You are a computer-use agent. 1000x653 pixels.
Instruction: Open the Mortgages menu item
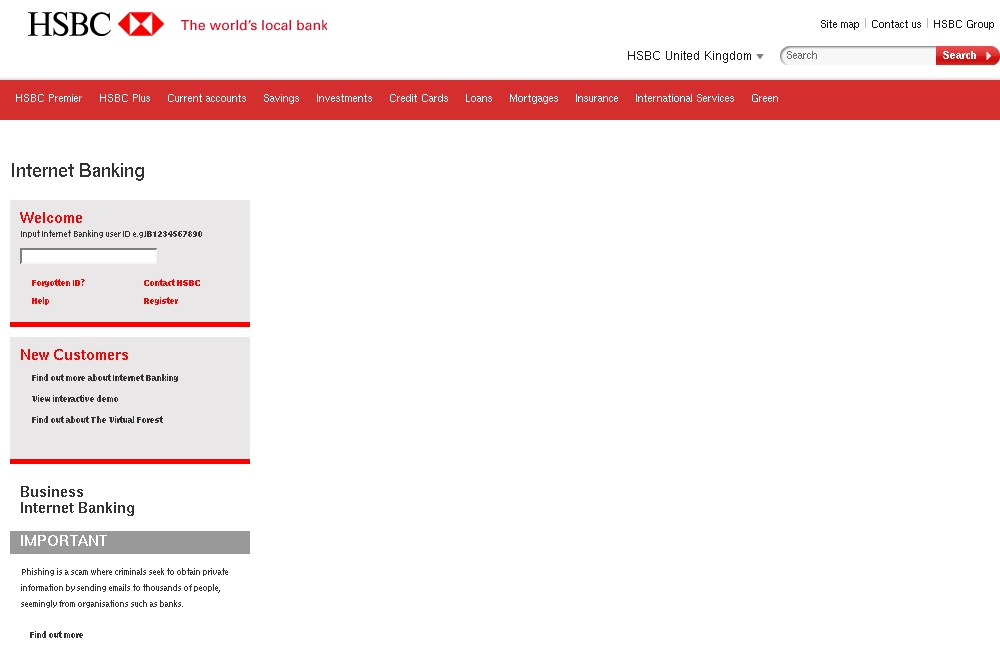[x=533, y=98]
